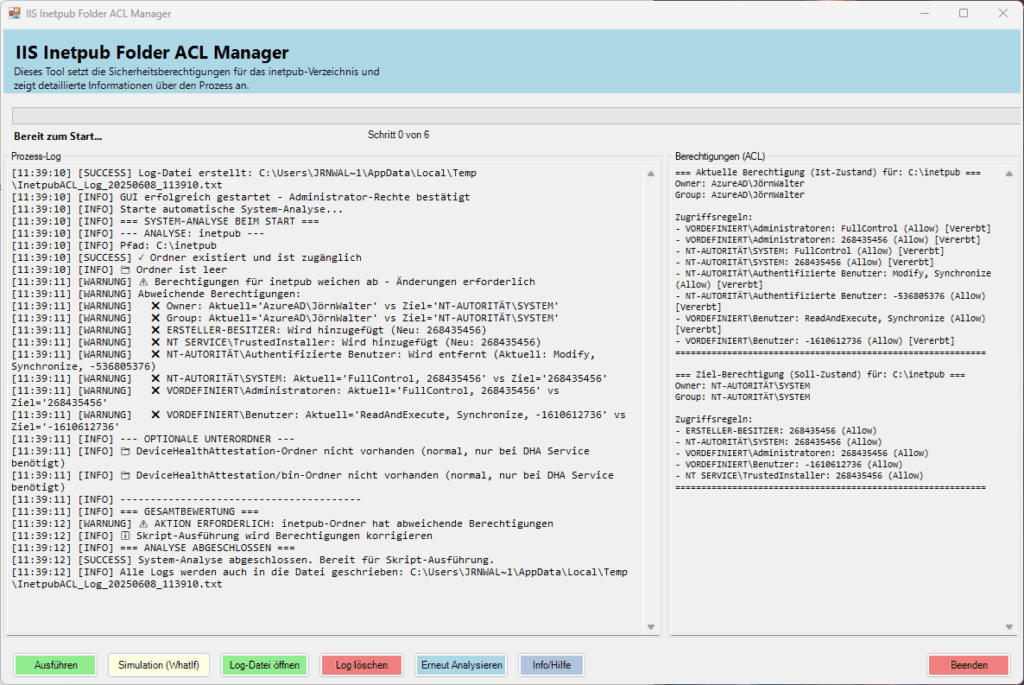
Task: Click the progress bar below the header
Action: coord(512,117)
